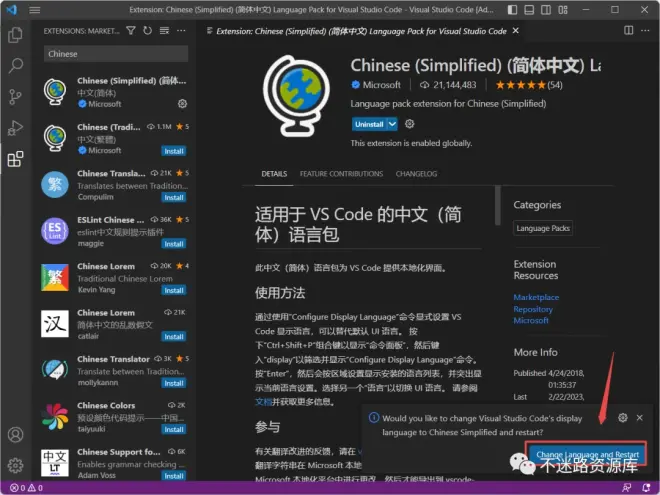Install Chinese Lorem by Kevin Yang
The height and width of the screenshot is (495, 660).
click(174, 290)
